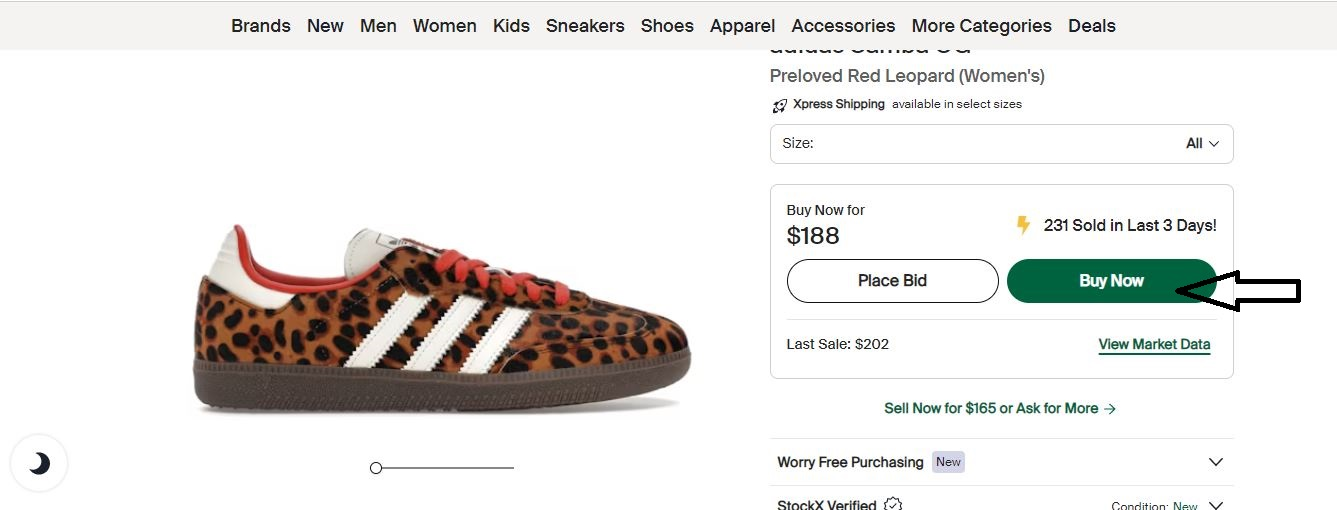The width and height of the screenshot is (1337, 510).
Task: Click the image rotation slider handle
Action: tap(376, 468)
